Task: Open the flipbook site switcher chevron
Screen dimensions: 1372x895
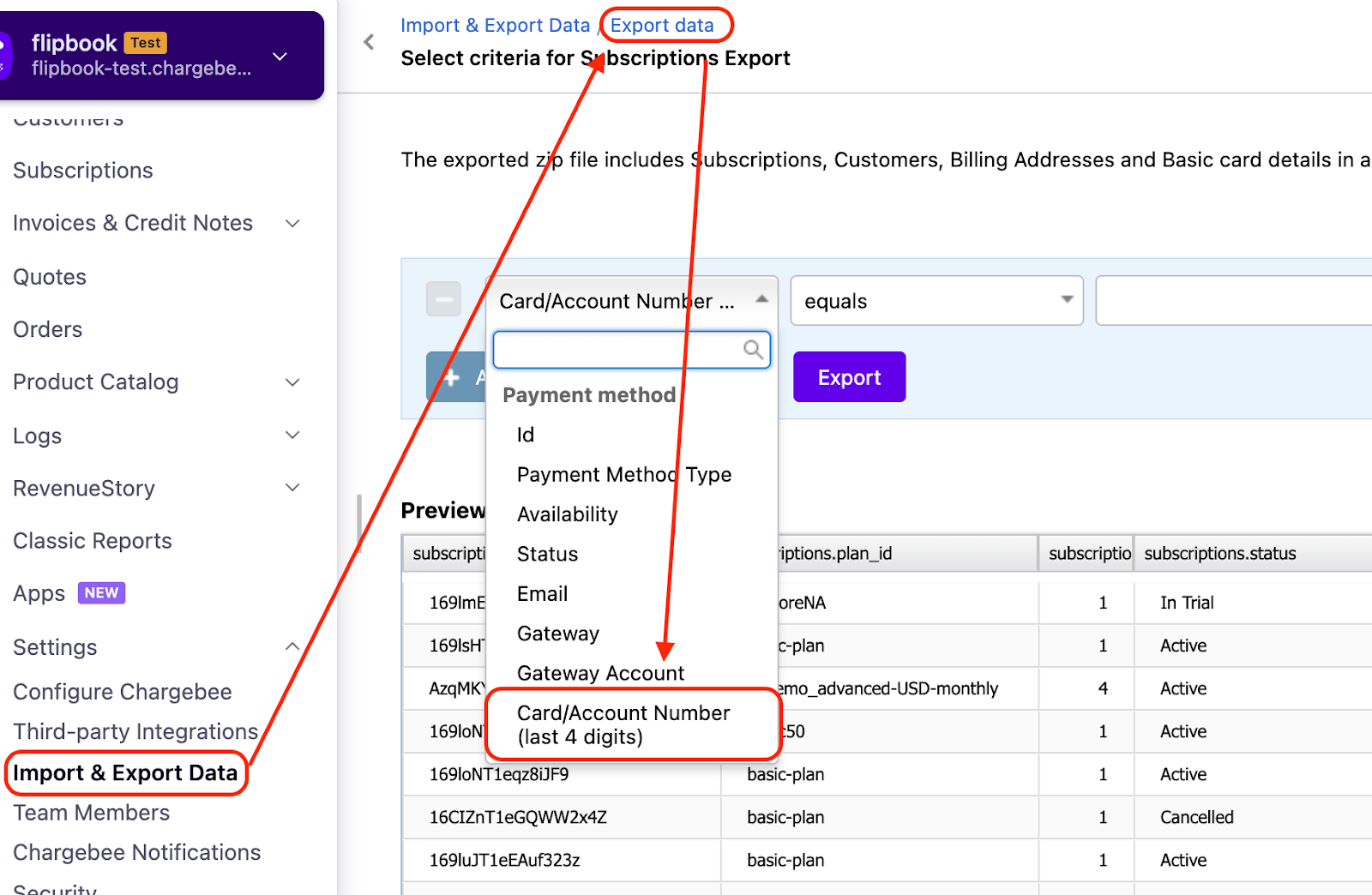Action: (x=280, y=57)
